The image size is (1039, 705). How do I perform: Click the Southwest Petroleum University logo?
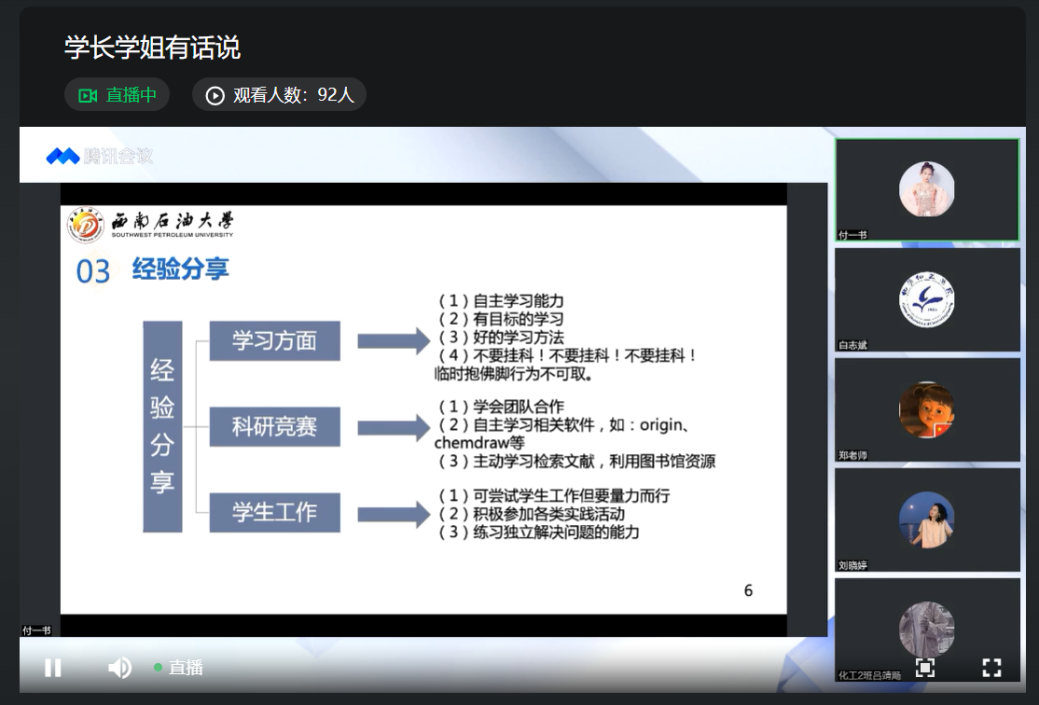pos(86,225)
